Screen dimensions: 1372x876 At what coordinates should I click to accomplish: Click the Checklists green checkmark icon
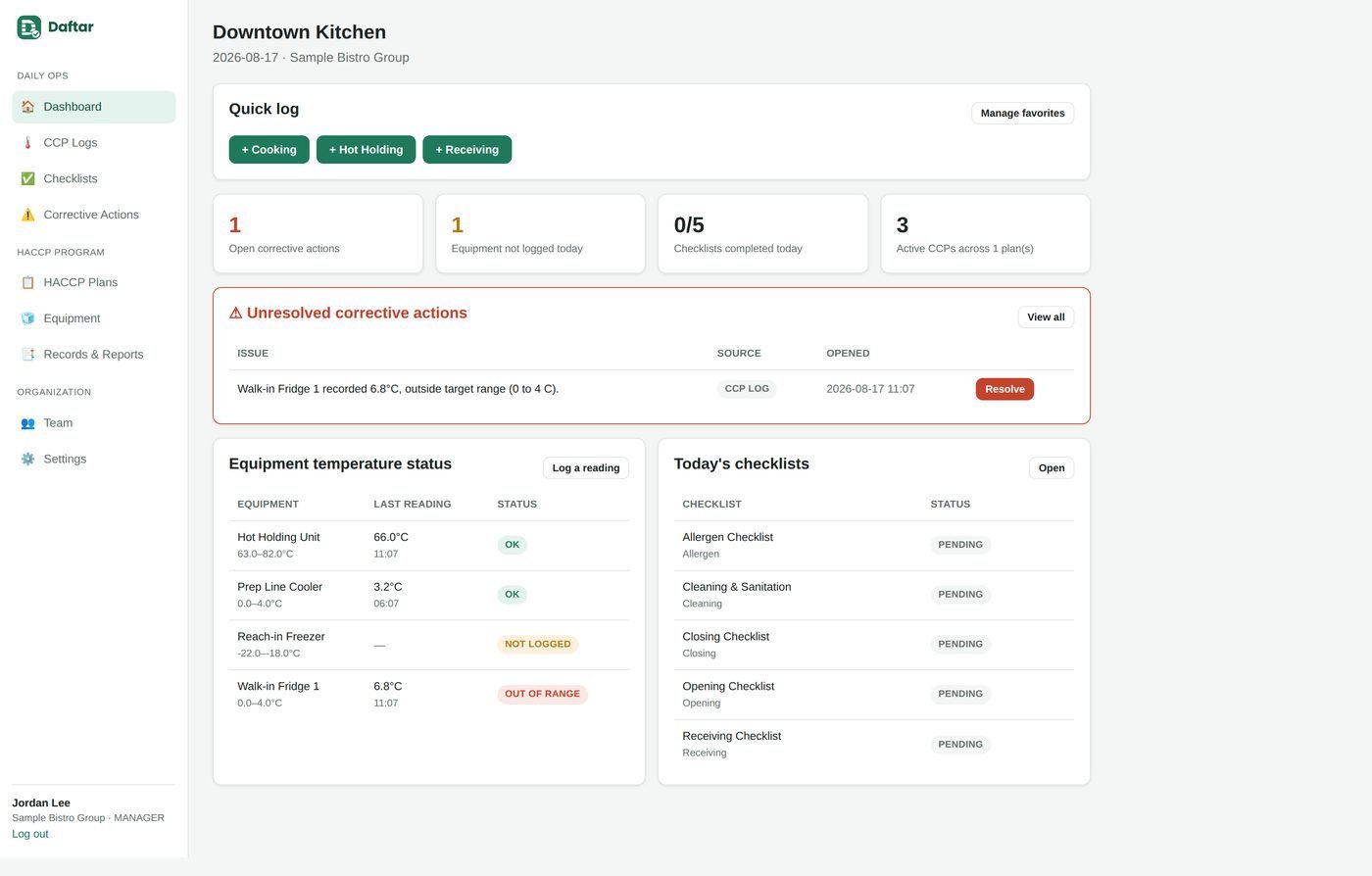(27, 178)
